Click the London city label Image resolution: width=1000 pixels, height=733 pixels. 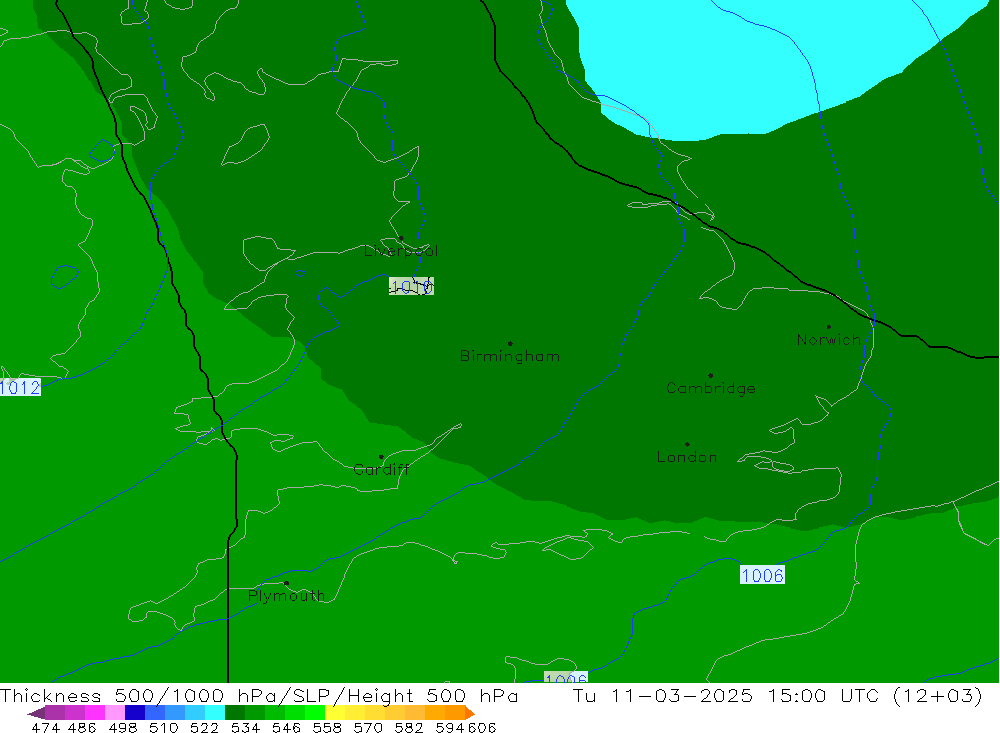(x=687, y=457)
